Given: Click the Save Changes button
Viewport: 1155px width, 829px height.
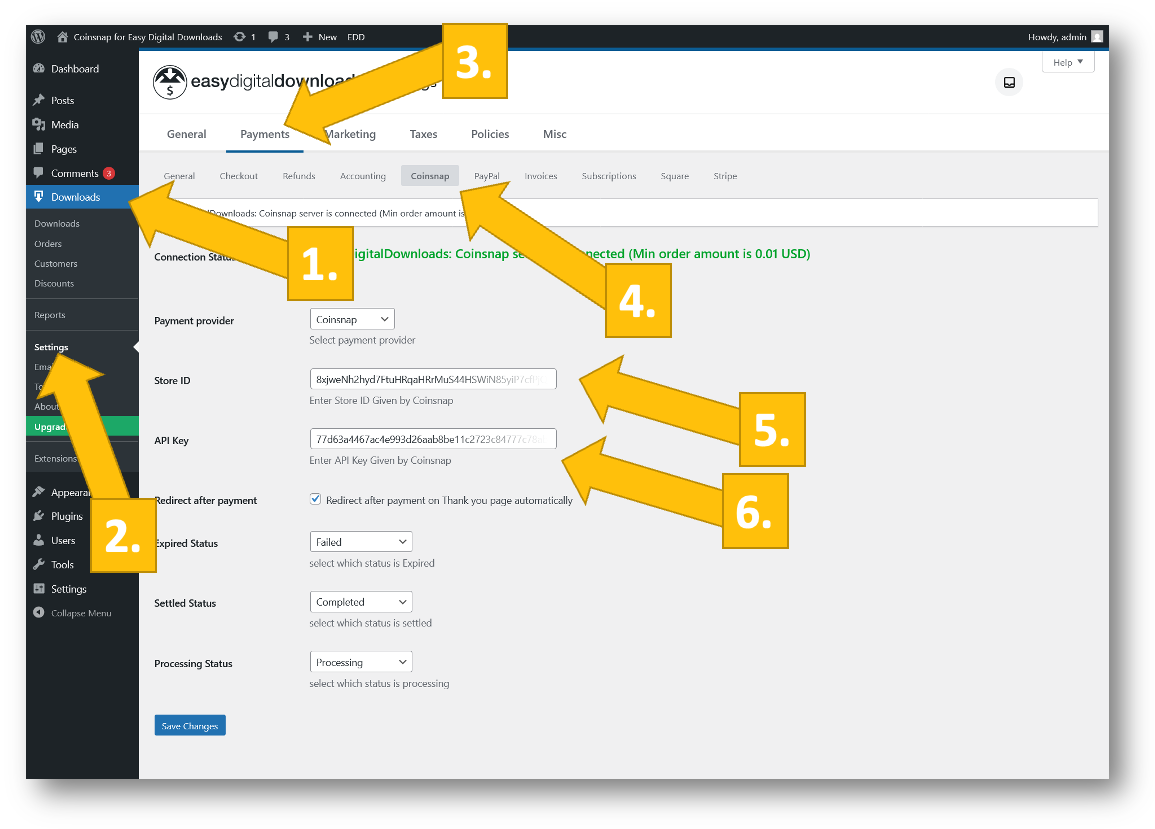Looking at the screenshot, I should pos(190,725).
